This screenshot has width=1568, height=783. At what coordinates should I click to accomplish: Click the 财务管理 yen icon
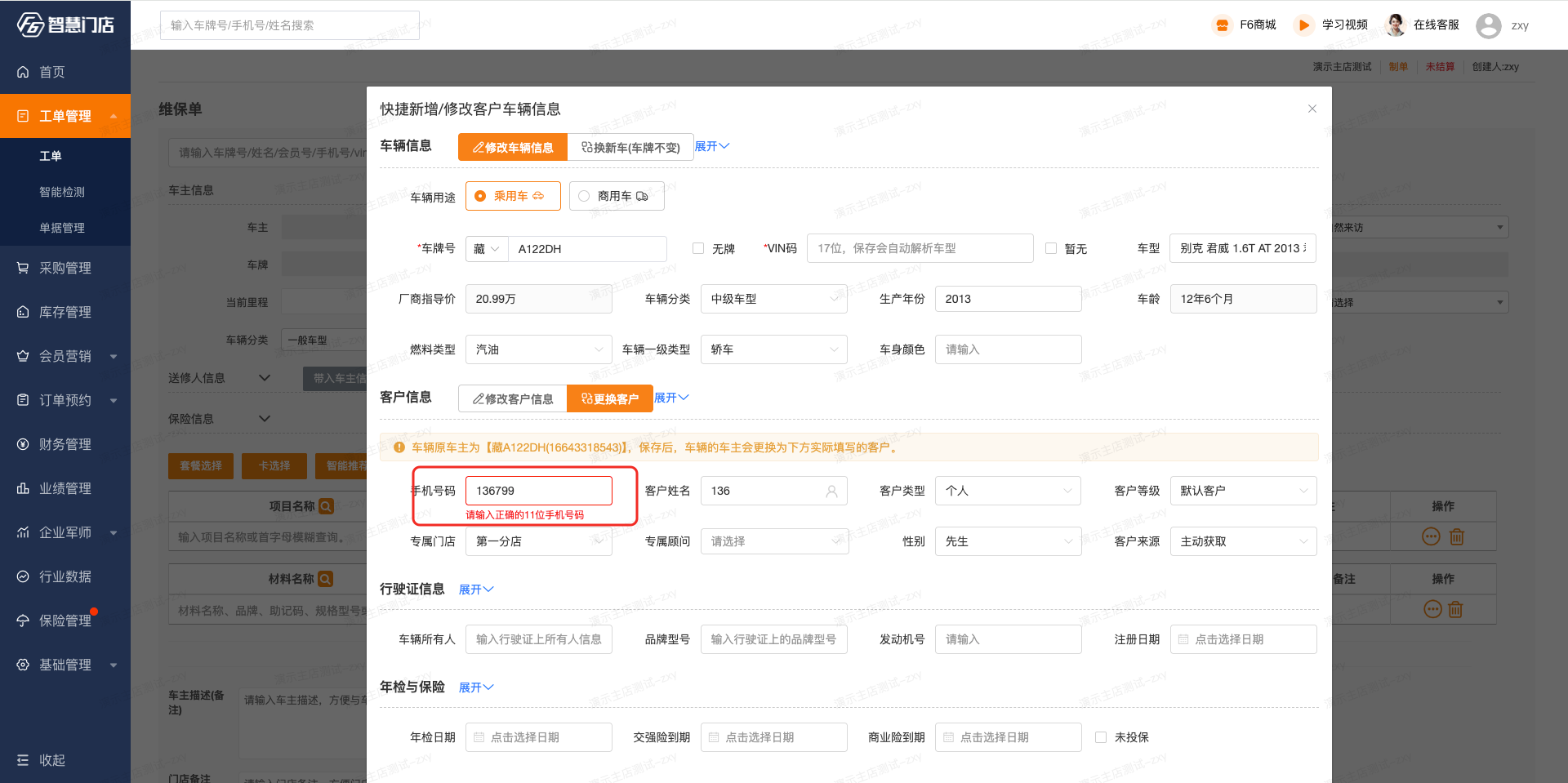click(x=23, y=444)
